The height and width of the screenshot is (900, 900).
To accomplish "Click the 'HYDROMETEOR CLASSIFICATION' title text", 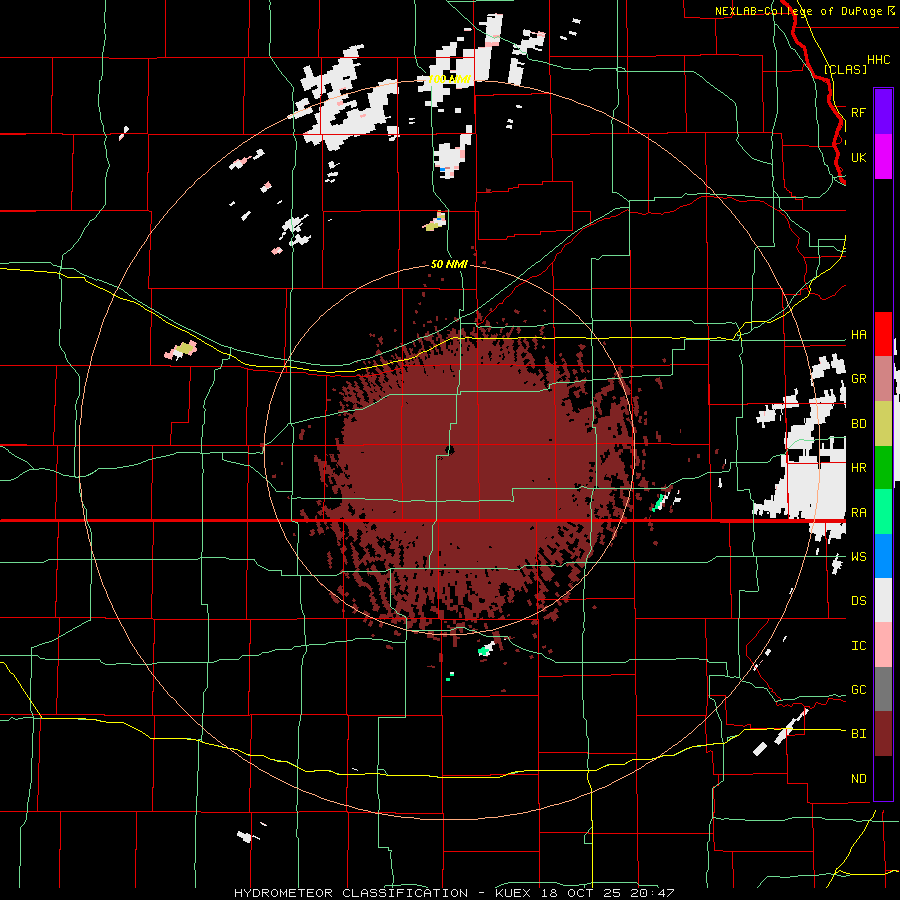I will (351, 893).
